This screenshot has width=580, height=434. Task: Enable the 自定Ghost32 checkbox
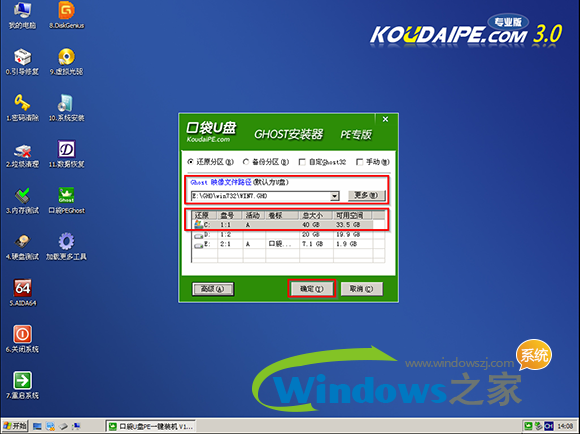click(302, 162)
